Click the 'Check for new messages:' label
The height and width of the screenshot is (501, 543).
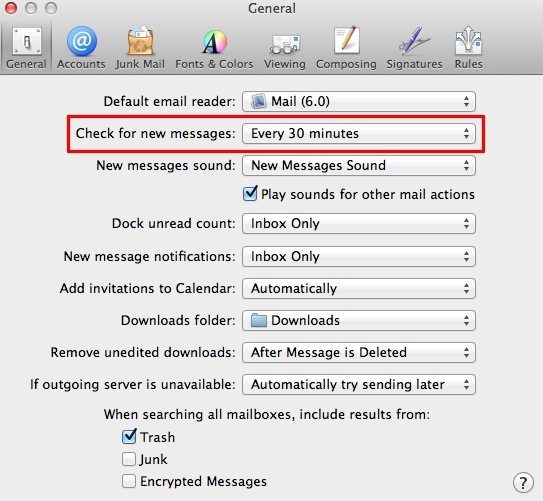[155, 133]
